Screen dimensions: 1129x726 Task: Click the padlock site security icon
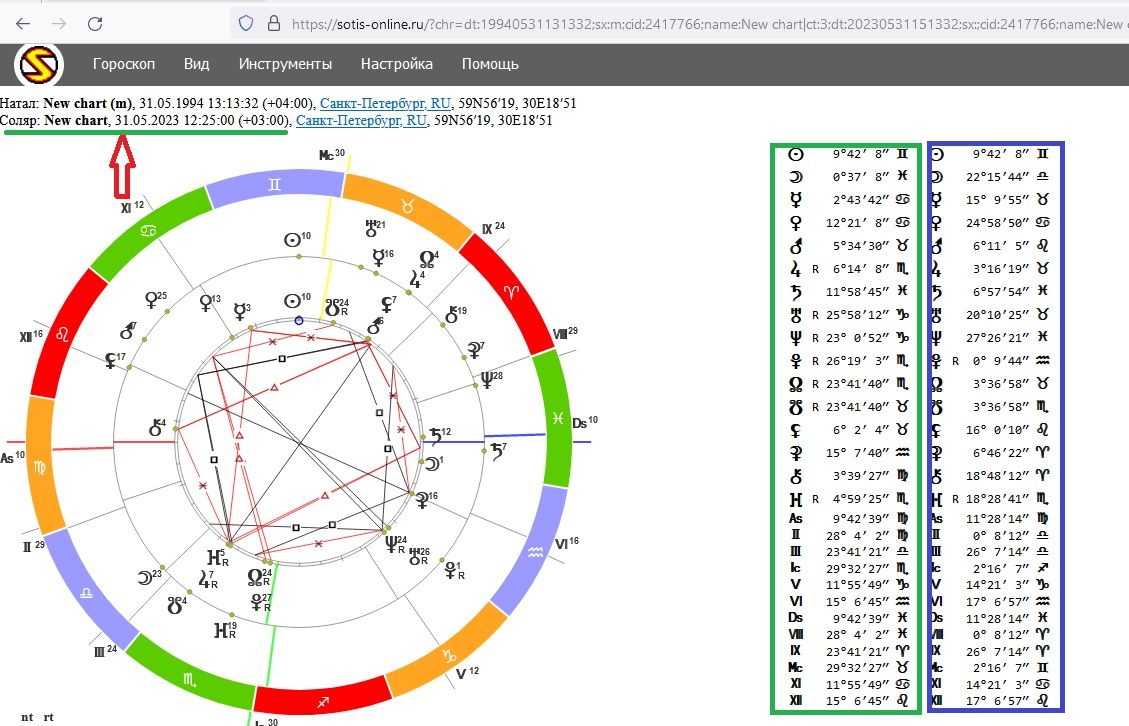pyautogui.click(x=273, y=22)
